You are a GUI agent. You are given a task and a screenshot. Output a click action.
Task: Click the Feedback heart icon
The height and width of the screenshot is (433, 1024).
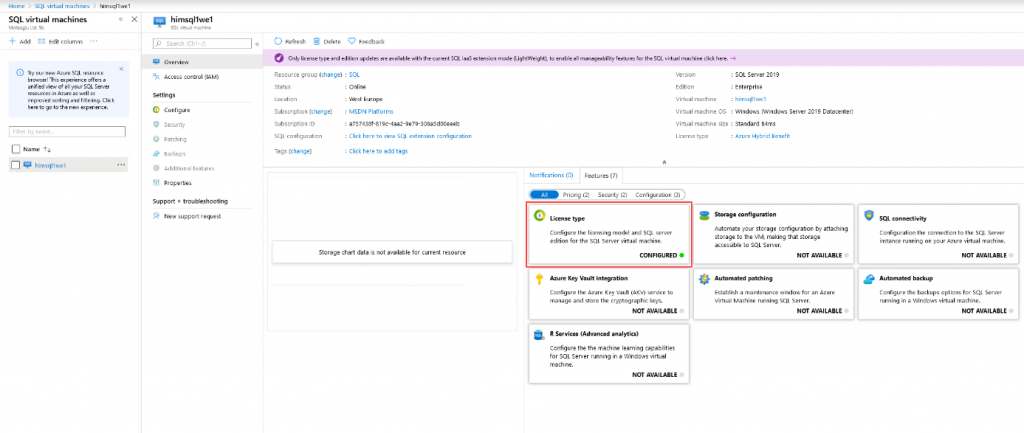point(352,41)
